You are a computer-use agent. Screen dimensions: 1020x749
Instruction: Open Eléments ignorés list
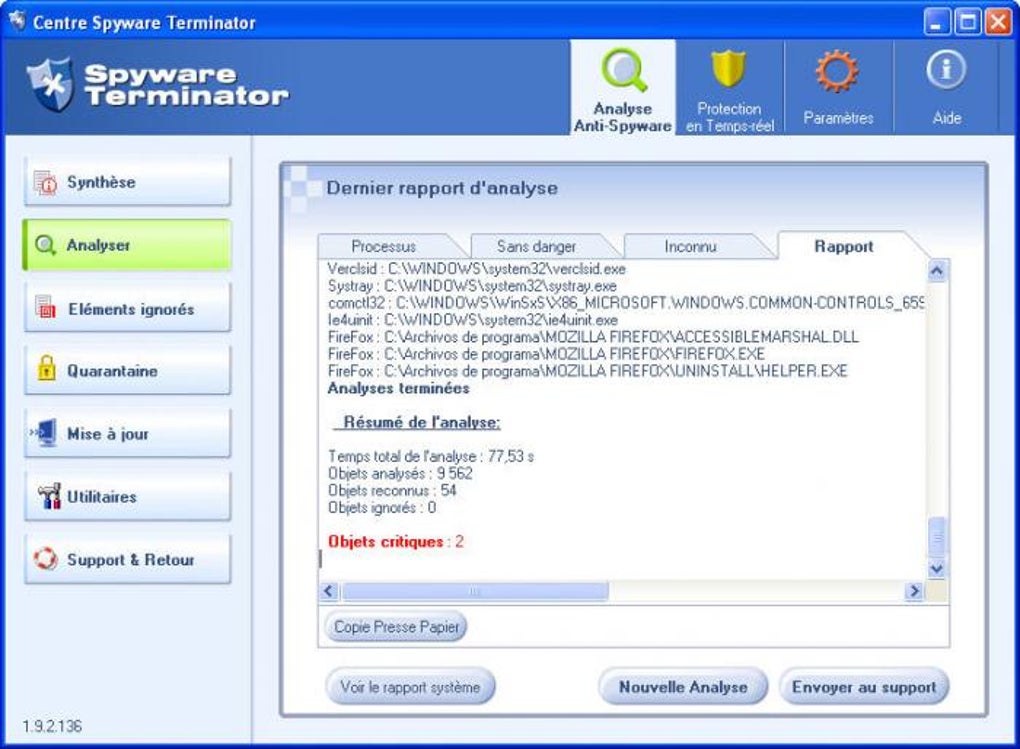pos(128,308)
